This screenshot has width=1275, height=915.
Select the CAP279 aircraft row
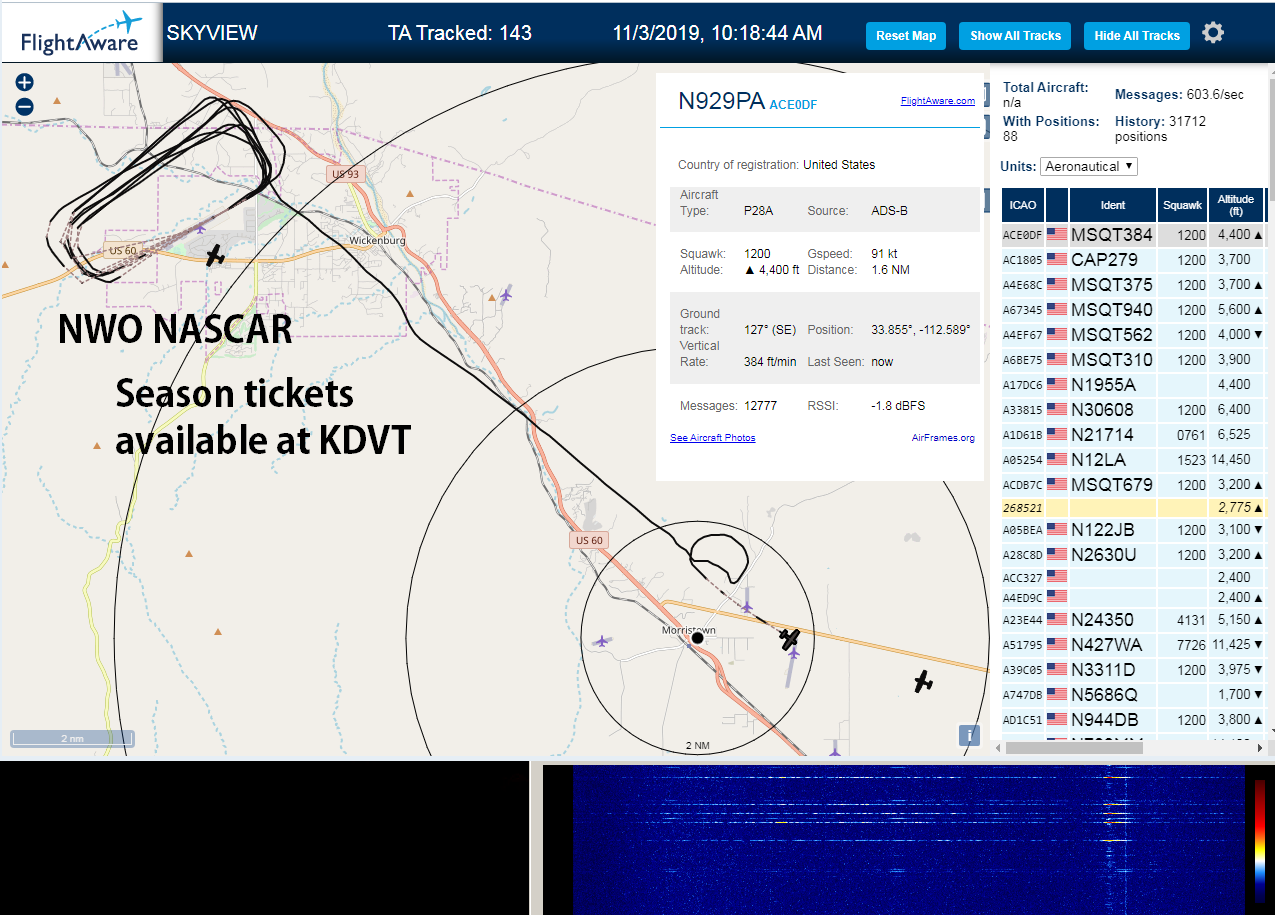1133,260
